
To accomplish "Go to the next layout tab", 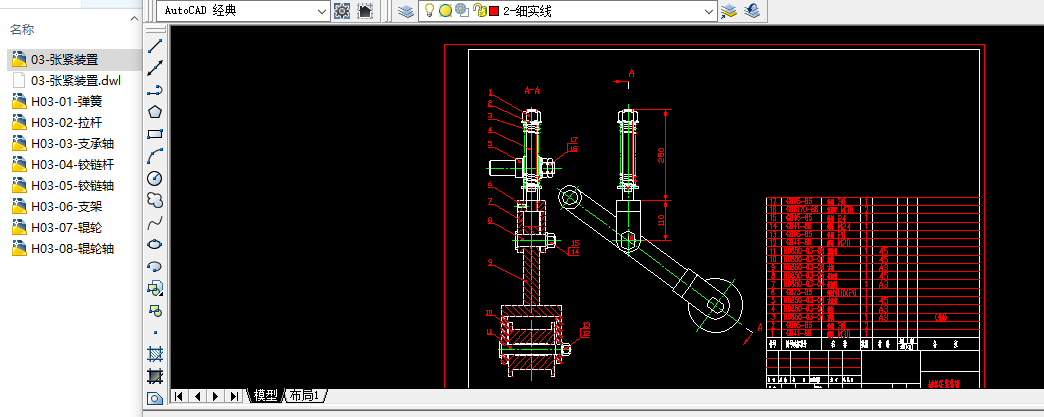I will coord(216,396).
